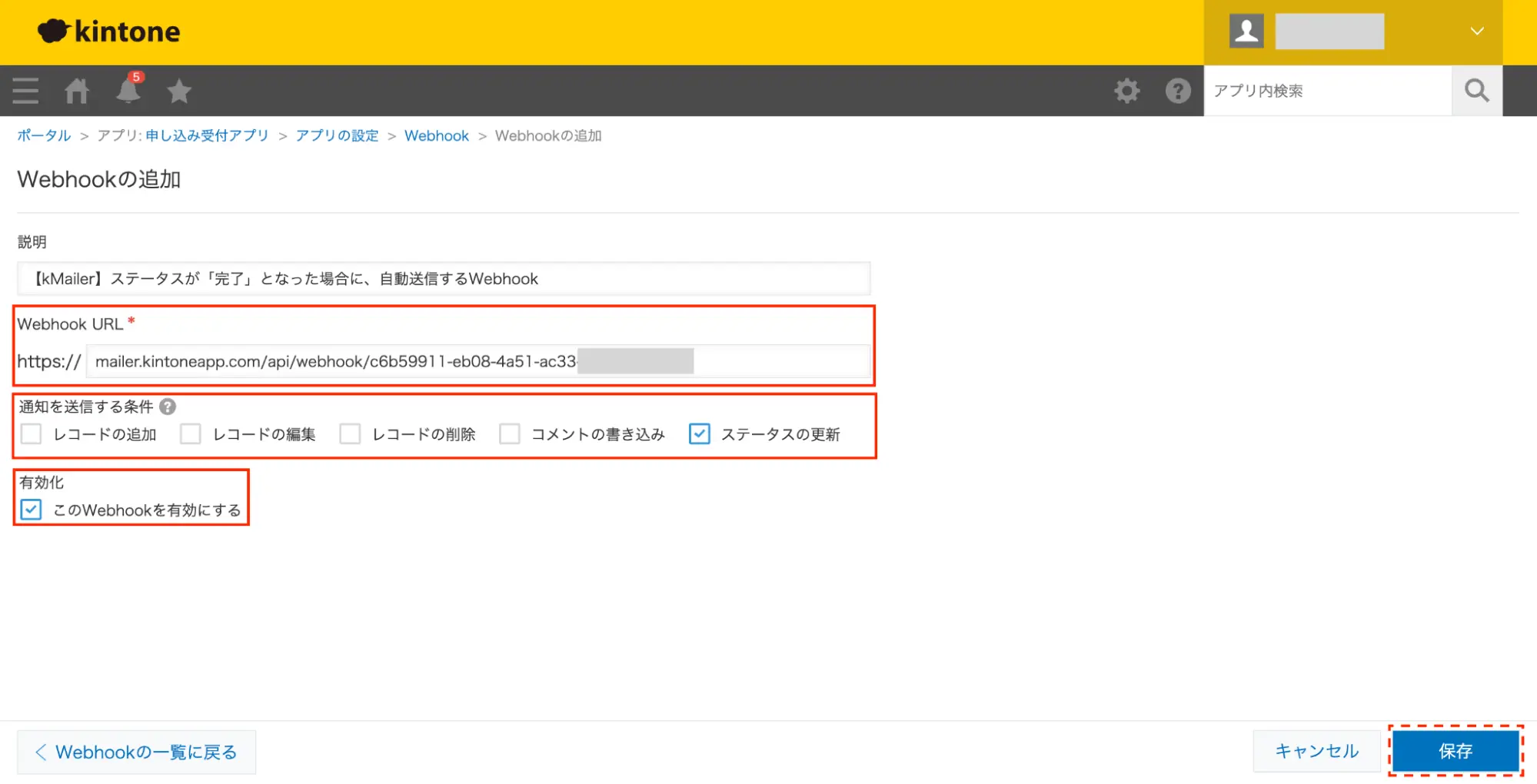1537x784 pixels.
Task: Open the favorites star icon
Action: pyautogui.click(x=179, y=91)
